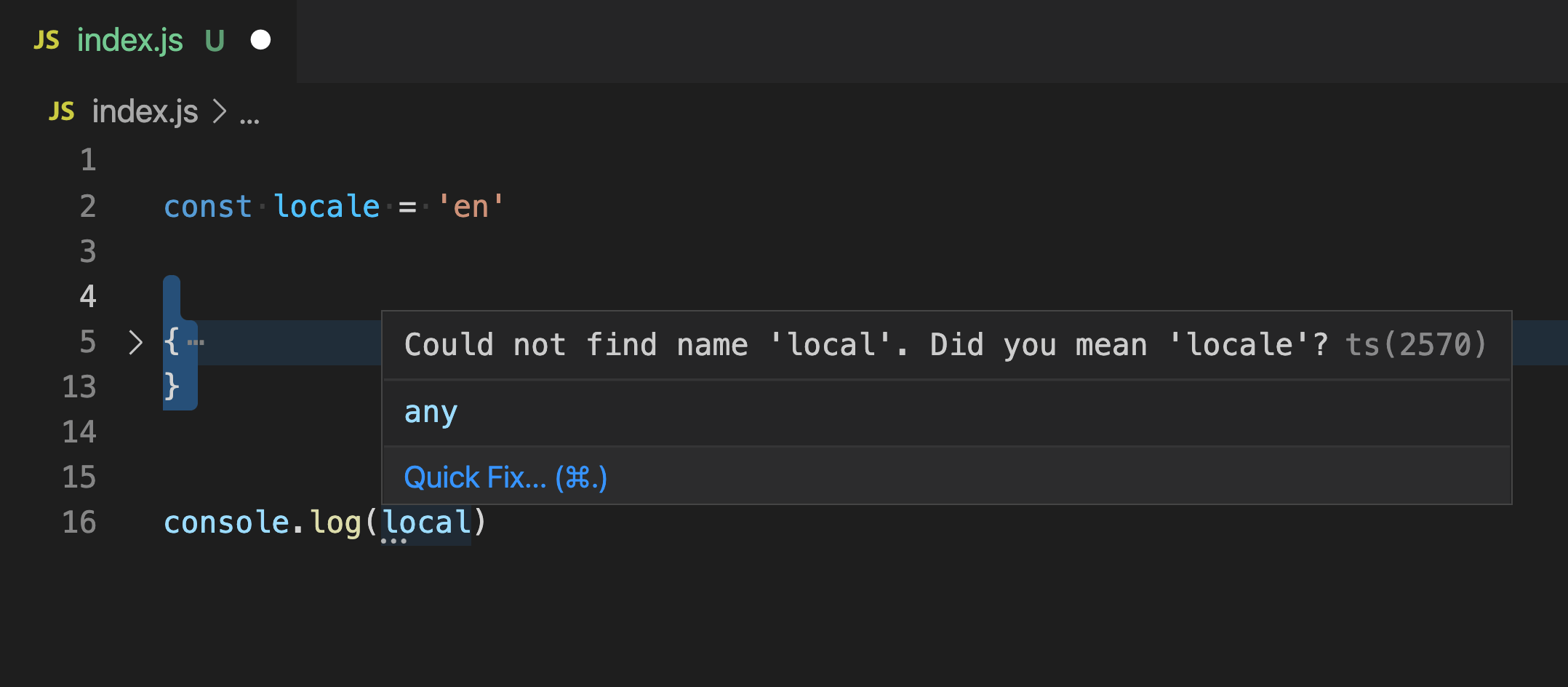This screenshot has width=1568, height=687.
Task: Click the unsaved changes dot on the tab
Action: (261, 40)
